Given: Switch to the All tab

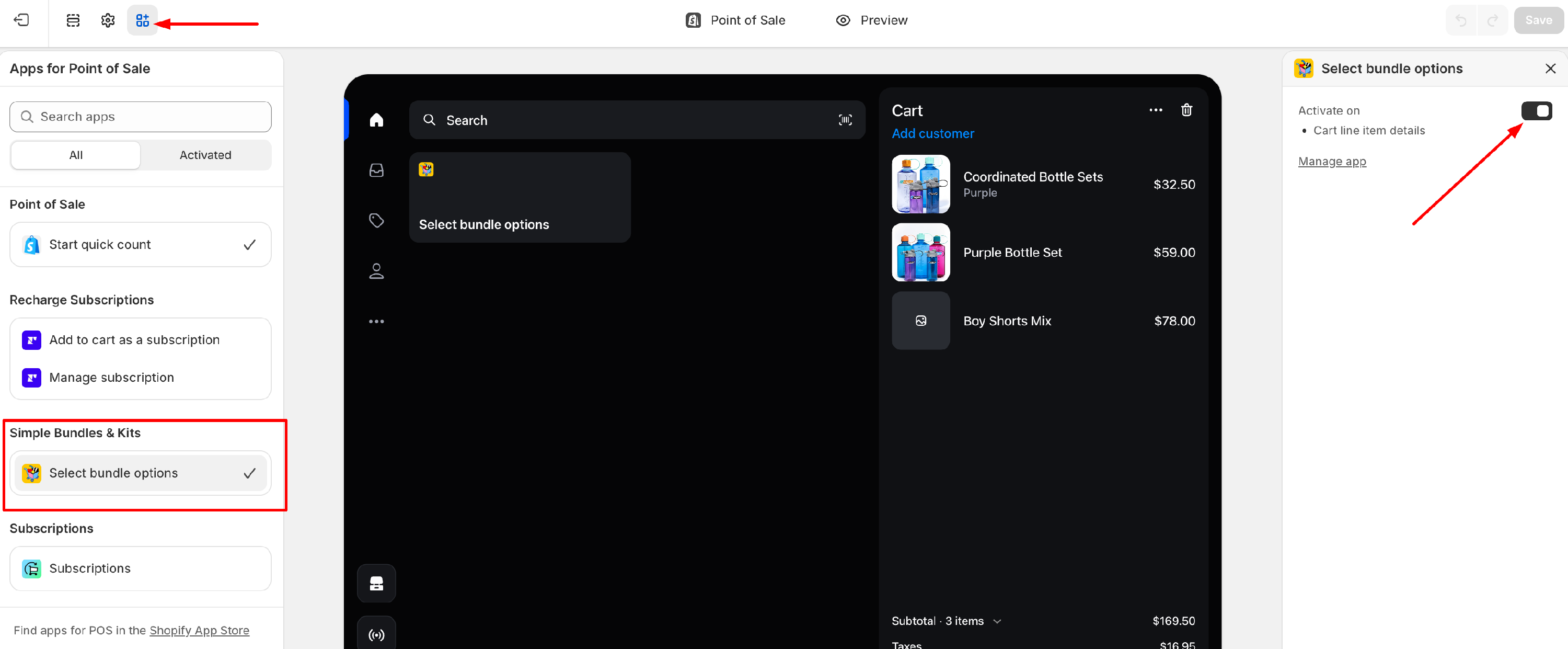Looking at the screenshot, I should click(75, 155).
